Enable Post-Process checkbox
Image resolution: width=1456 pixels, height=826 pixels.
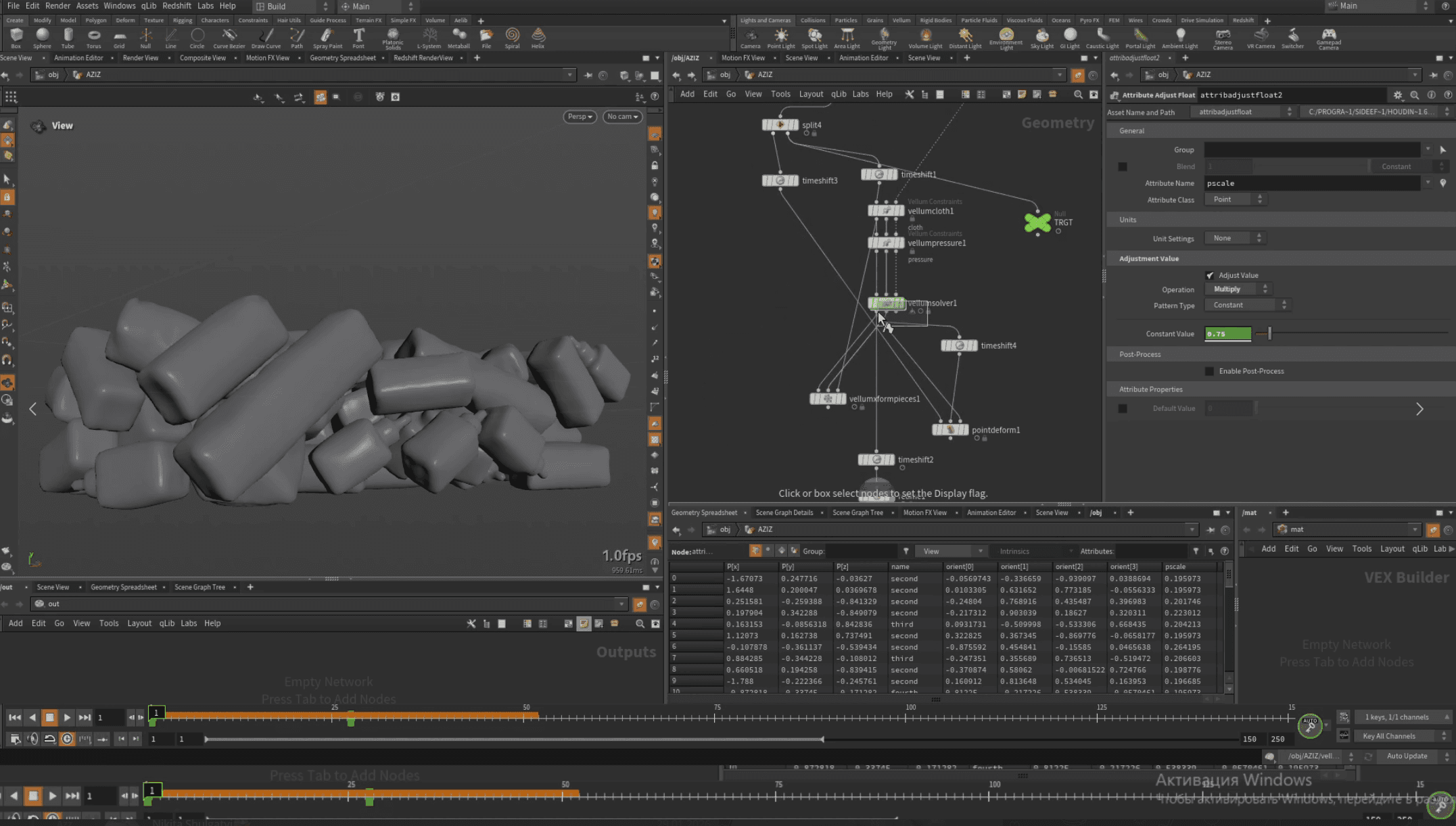click(x=1210, y=371)
